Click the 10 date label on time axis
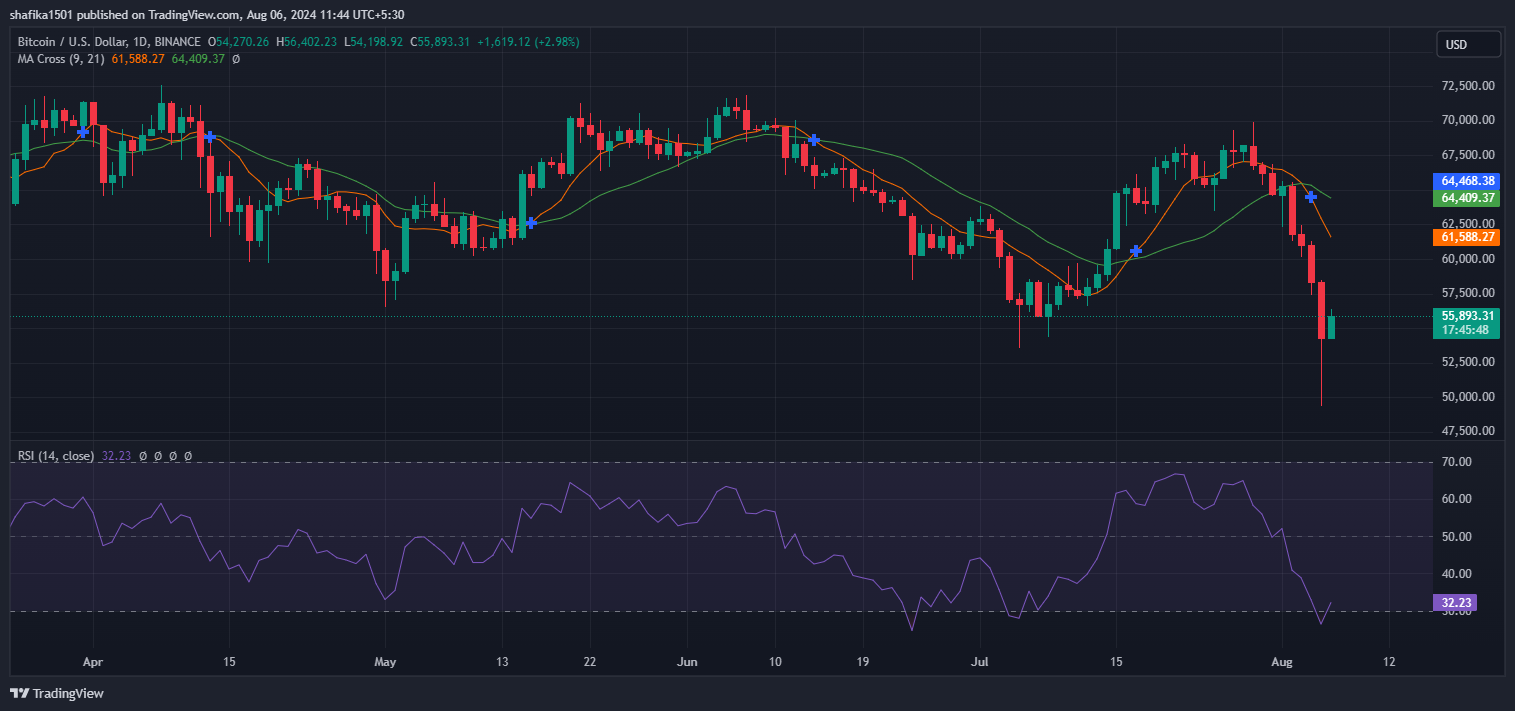This screenshot has height=711, width=1515. 775,662
